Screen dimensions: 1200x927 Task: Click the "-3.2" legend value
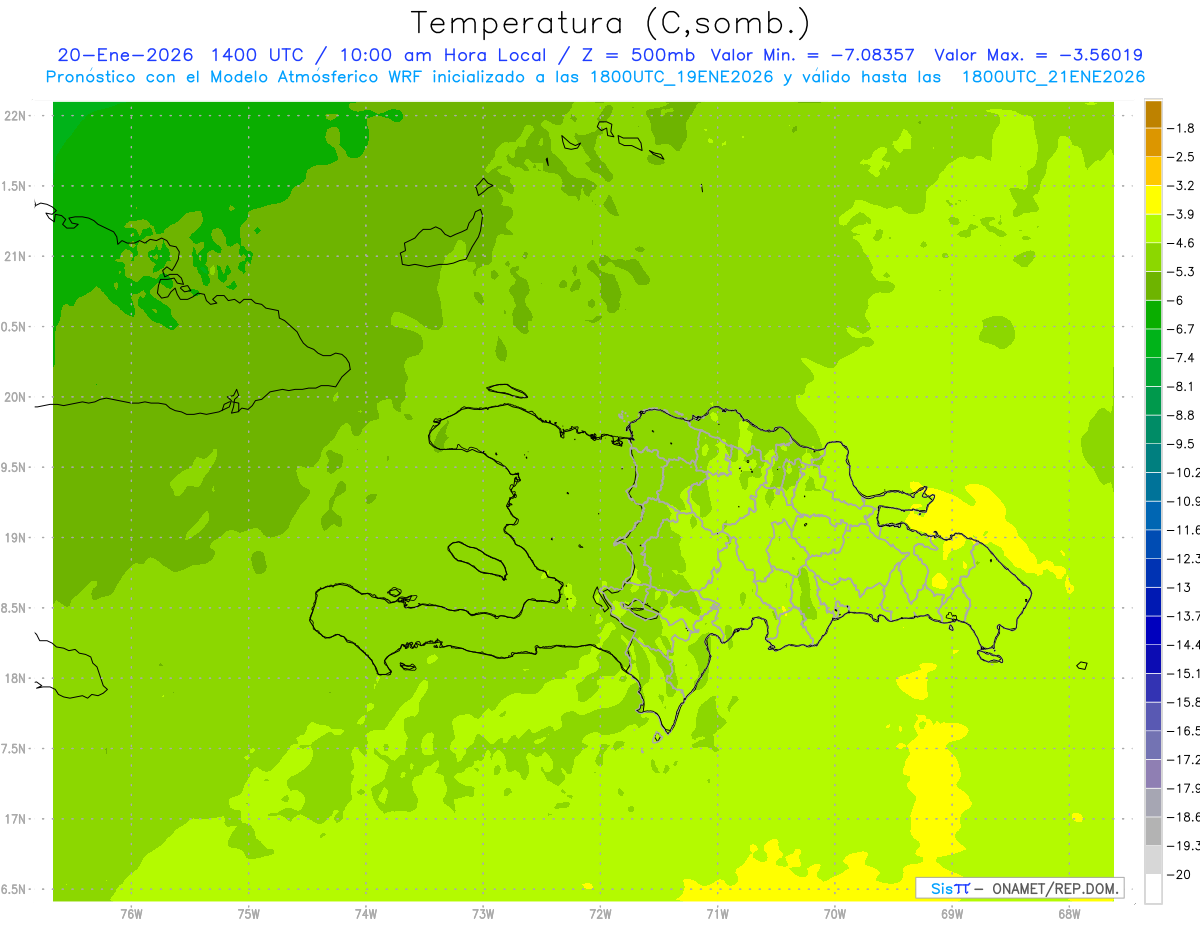coord(1183,186)
